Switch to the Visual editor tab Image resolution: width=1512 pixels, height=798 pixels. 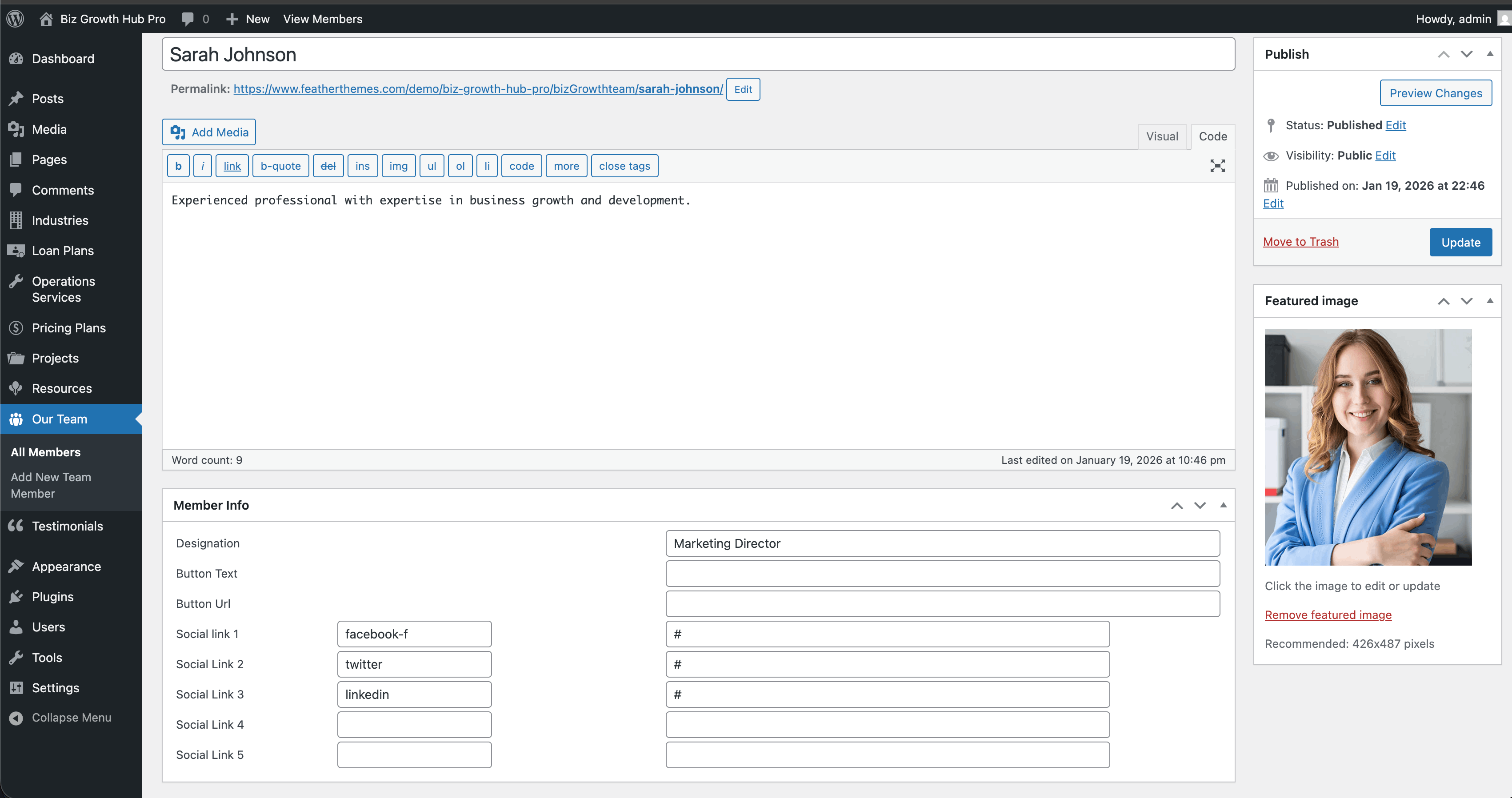pos(1162,136)
